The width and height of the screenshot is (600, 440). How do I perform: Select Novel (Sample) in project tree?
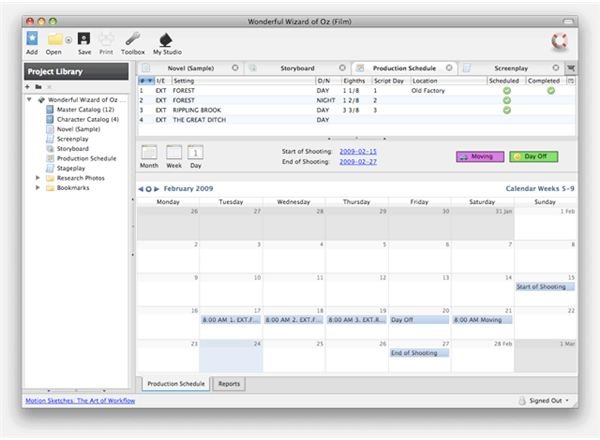(x=78, y=129)
